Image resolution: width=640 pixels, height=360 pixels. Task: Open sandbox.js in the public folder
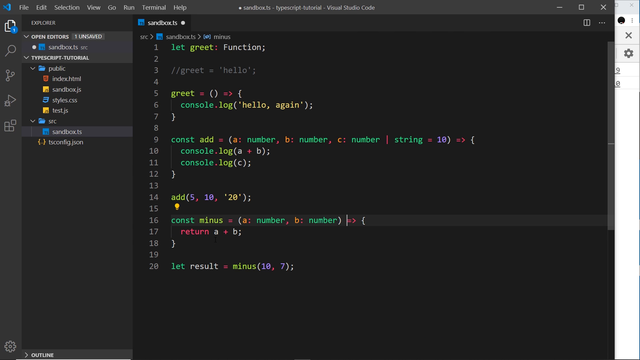(67, 89)
